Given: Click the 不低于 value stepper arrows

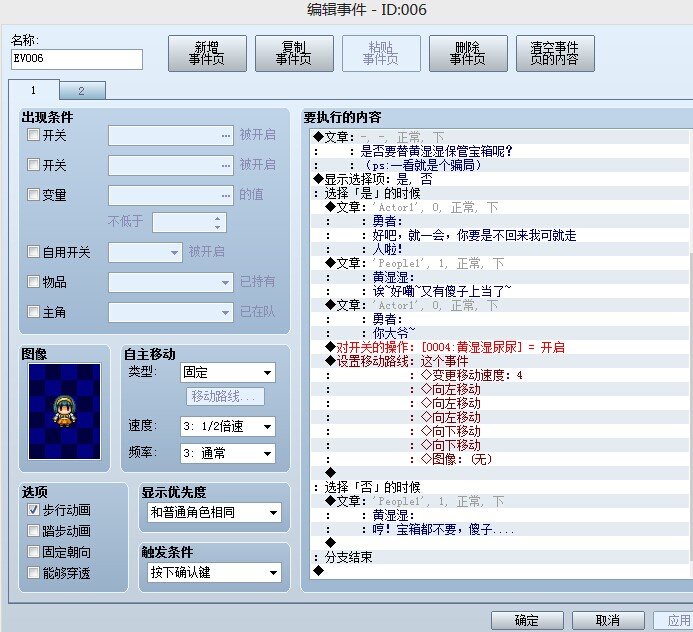Looking at the screenshot, I should pyautogui.click(x=217, y=222).
